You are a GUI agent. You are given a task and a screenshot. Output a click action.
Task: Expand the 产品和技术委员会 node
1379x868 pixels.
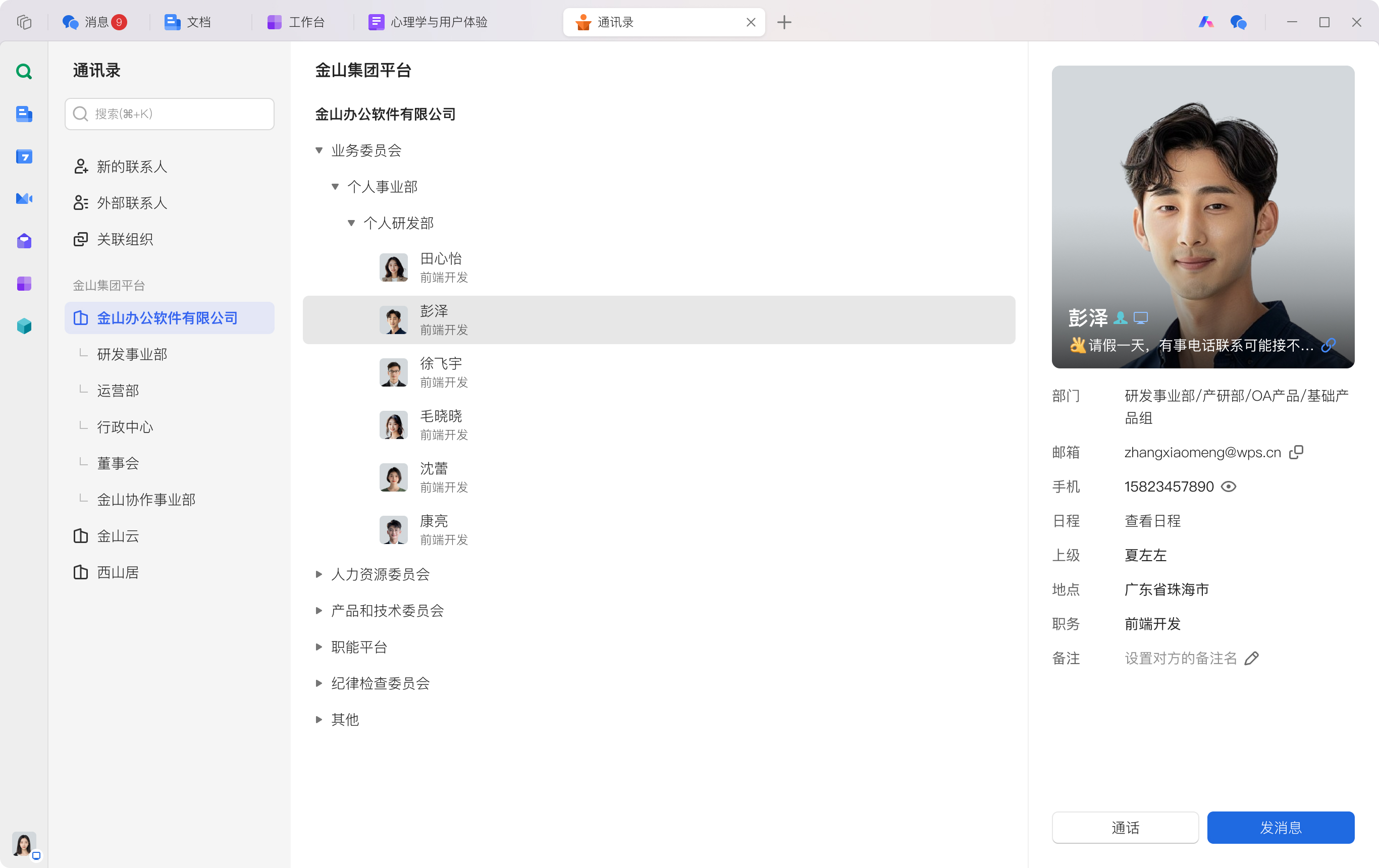(x=319, y=611)
